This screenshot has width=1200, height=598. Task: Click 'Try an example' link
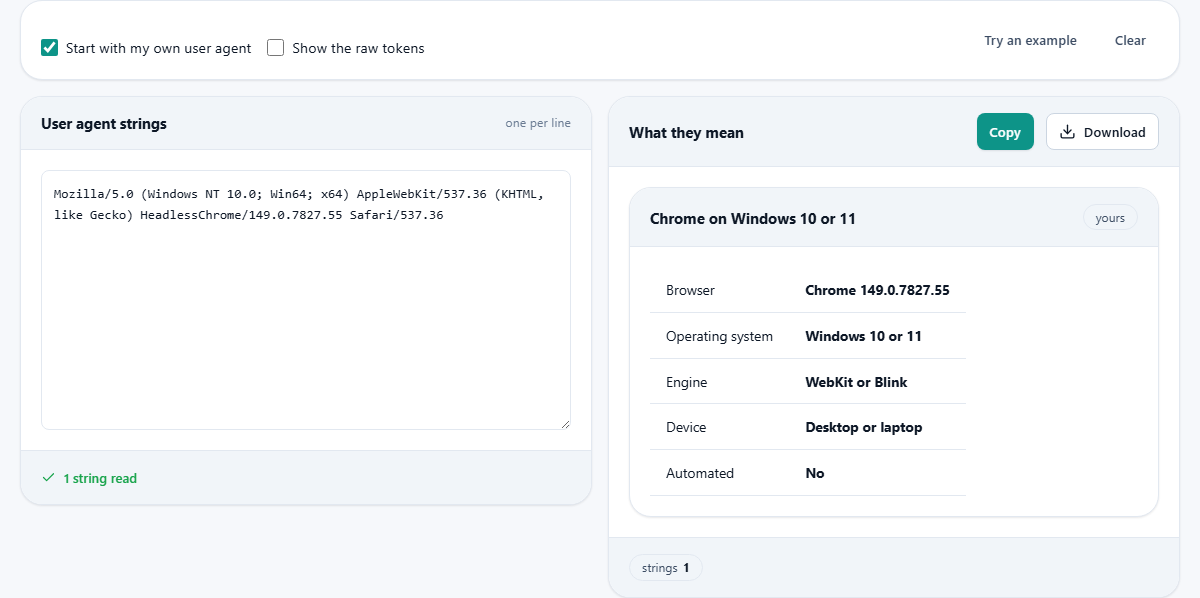pyautogui.click(x=1030, y=41)
